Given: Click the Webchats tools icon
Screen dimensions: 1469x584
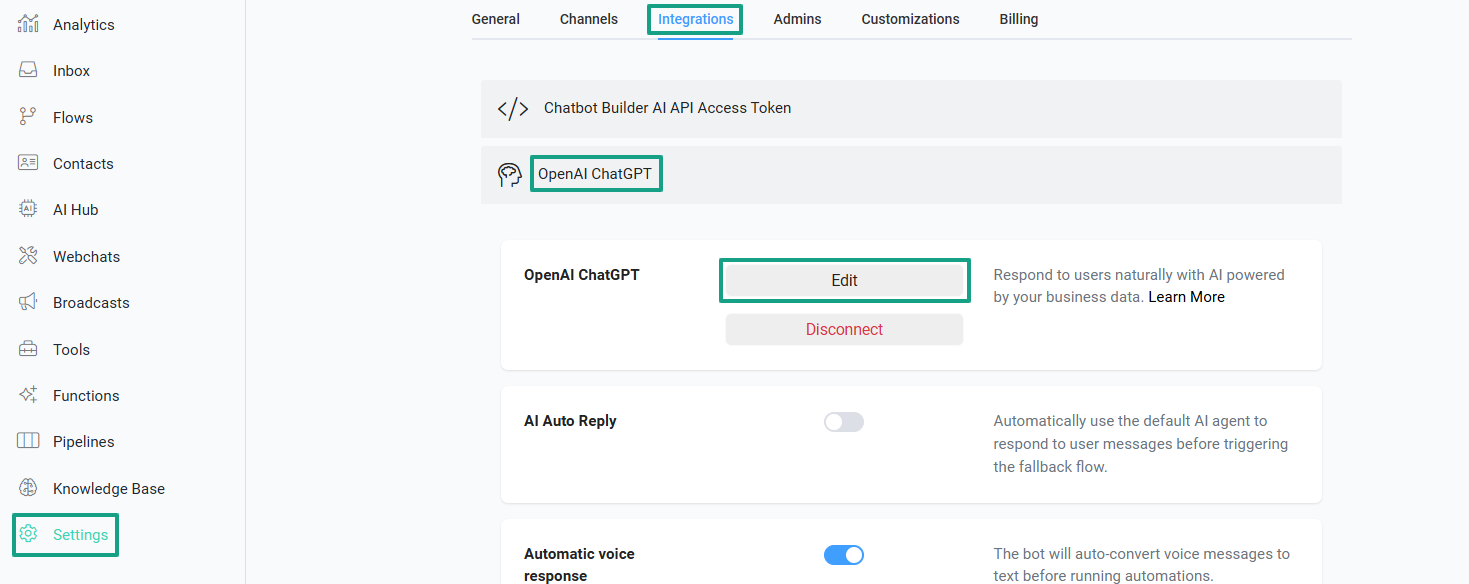Looking at the screenshot, I should coord(28,256).
